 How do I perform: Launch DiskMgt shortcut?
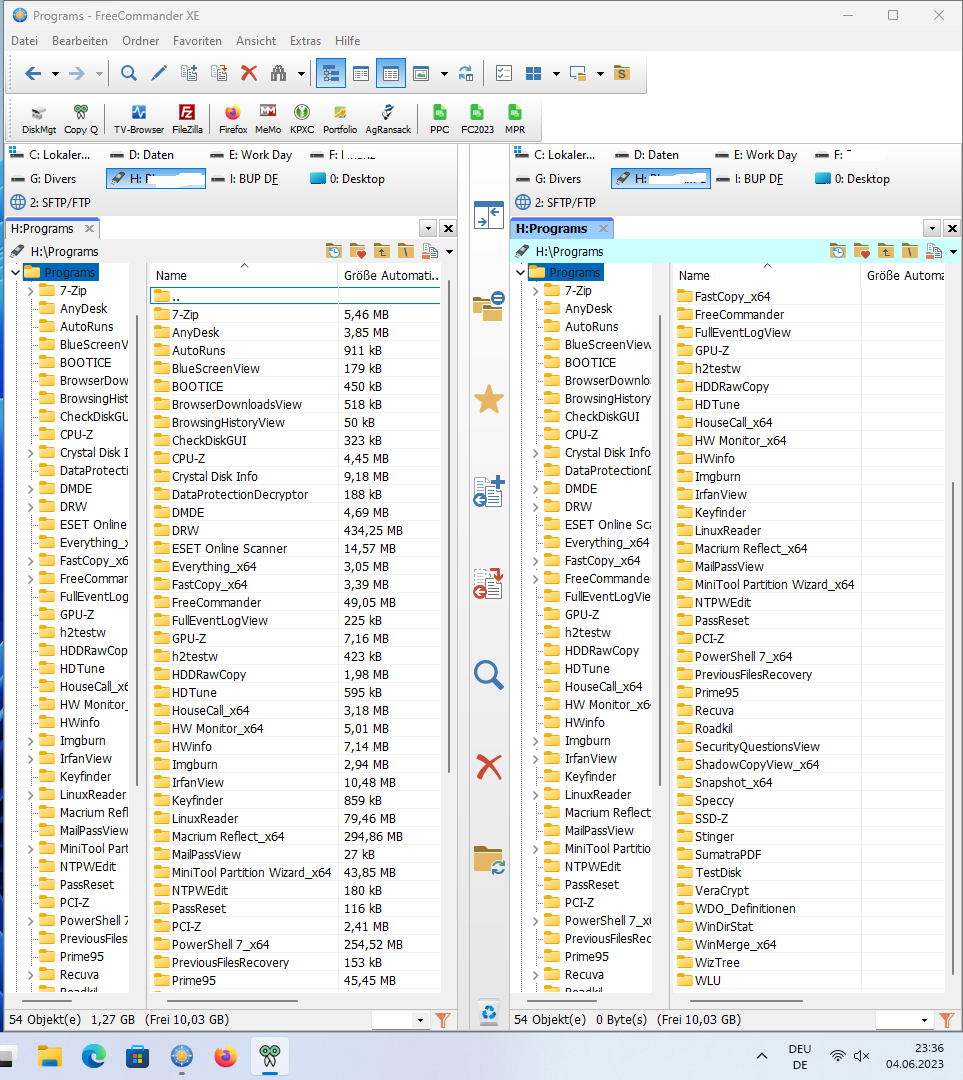[x=39, y=120]
